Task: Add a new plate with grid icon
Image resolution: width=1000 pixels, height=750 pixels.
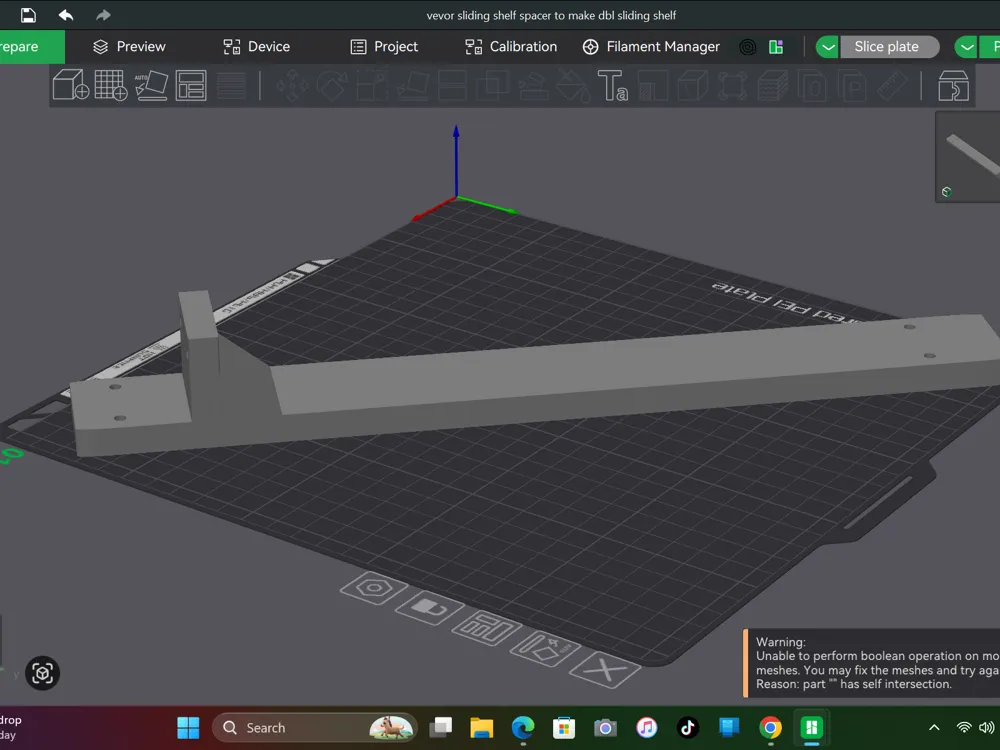Action: [110, 85]
